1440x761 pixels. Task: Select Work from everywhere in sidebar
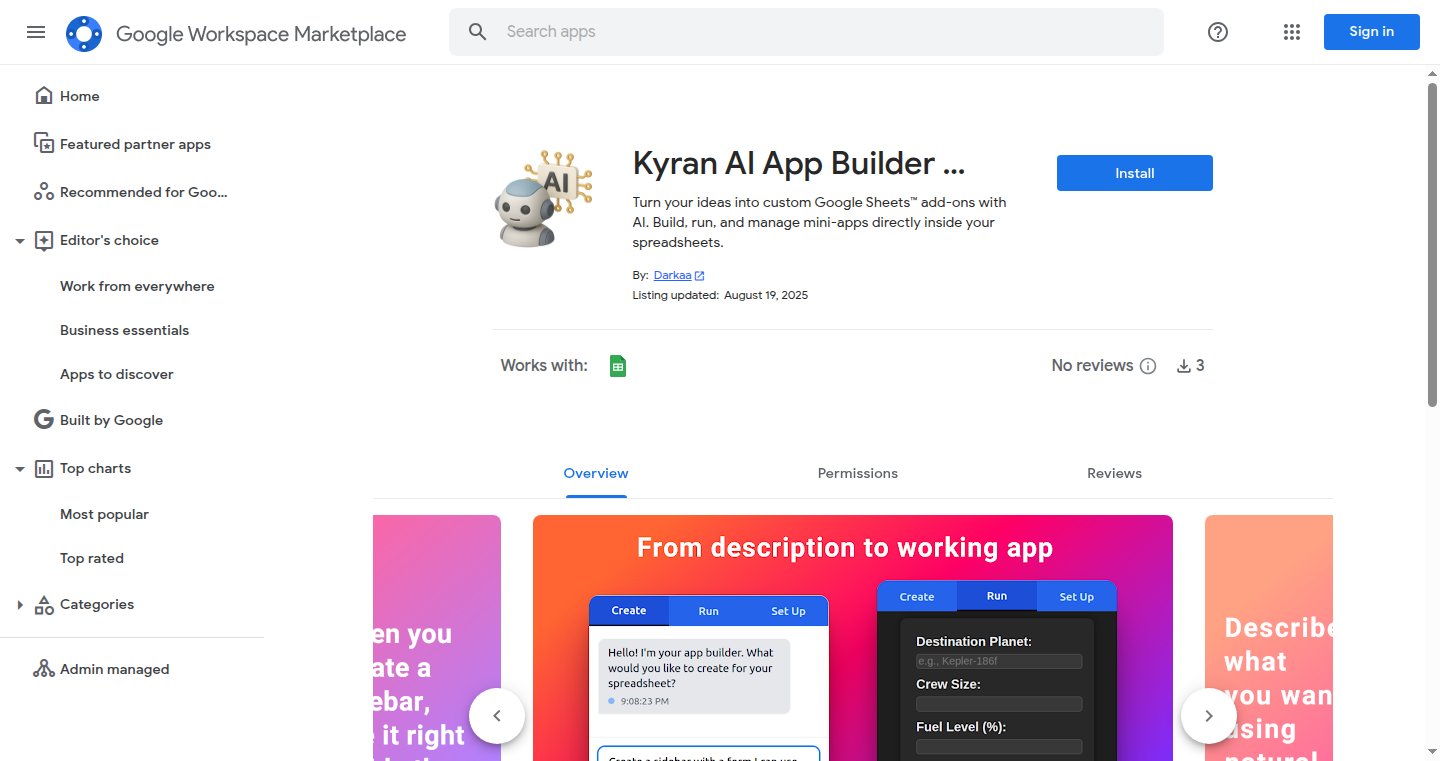click(137, 286)
